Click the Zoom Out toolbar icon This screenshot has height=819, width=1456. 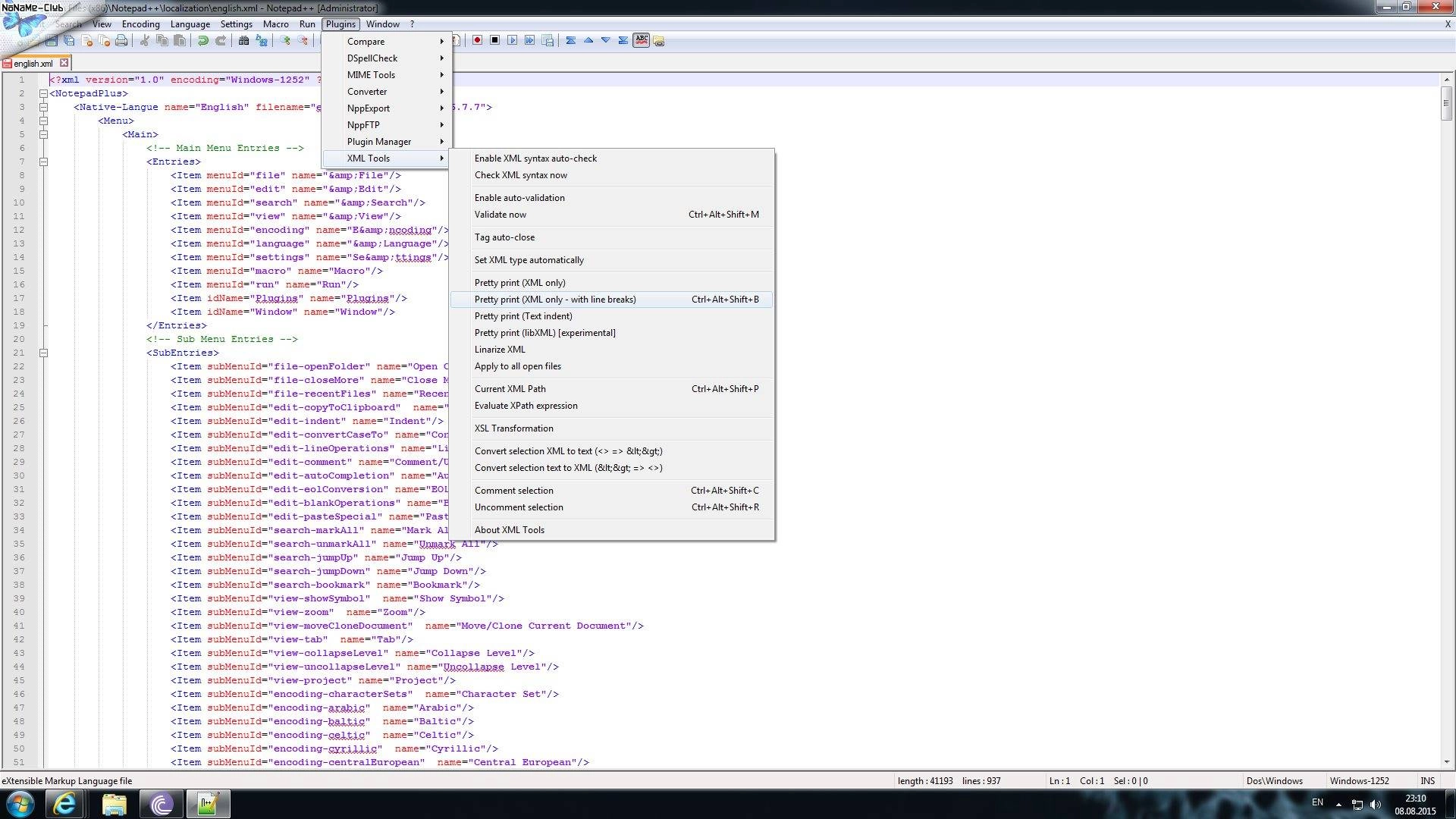(x=303, y=40)
